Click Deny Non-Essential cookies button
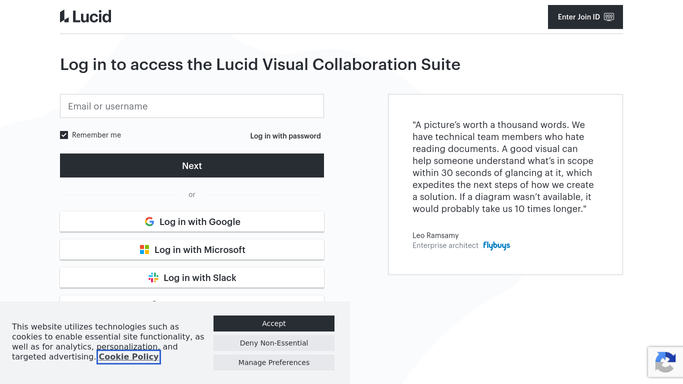The height and width of the screenshot is (384, 683). click(x=274, y=343)
